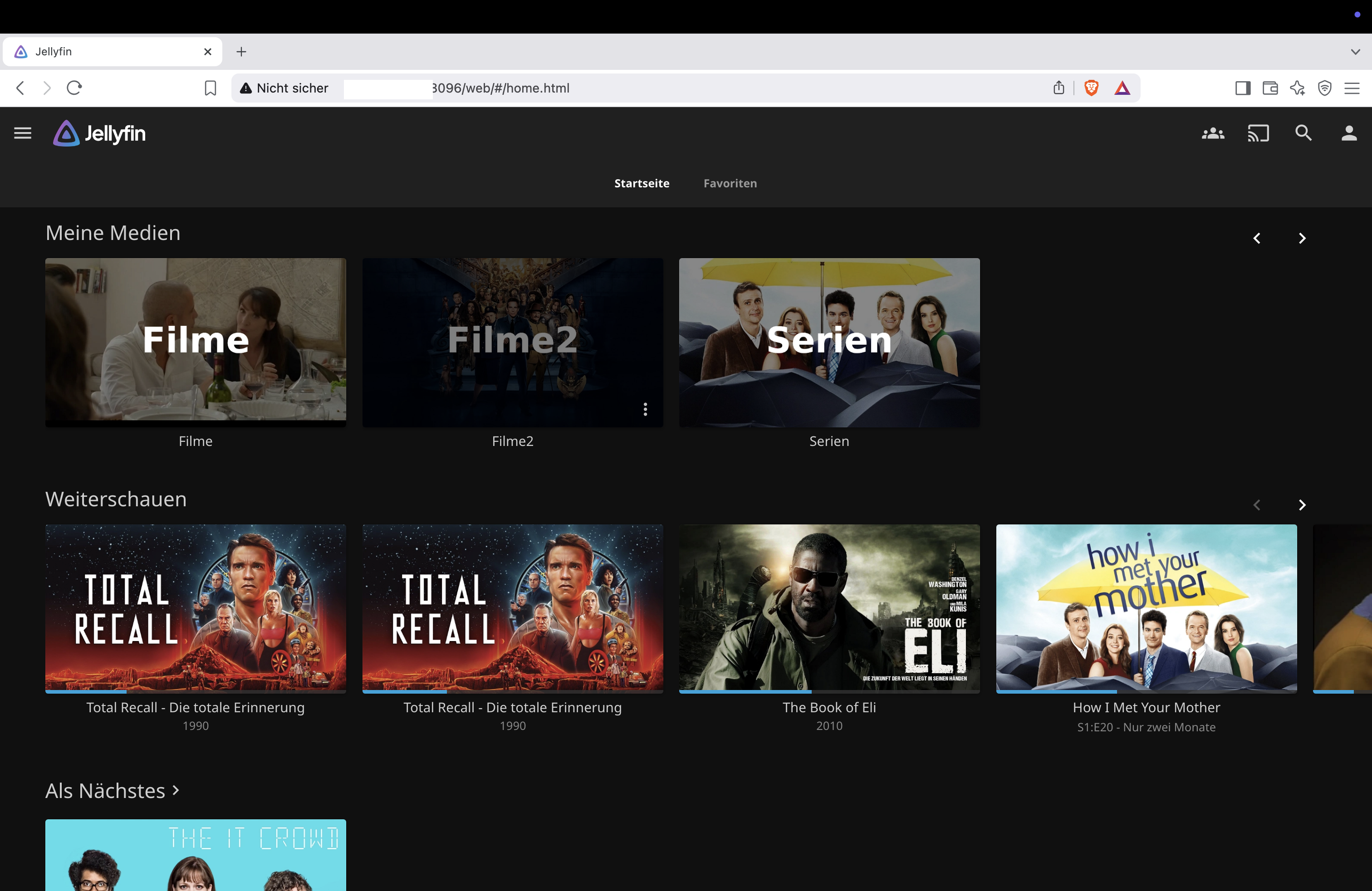The image size is (1372, 891).
Task: Switch to the Startseite tab
Action: tap(642, 183)
